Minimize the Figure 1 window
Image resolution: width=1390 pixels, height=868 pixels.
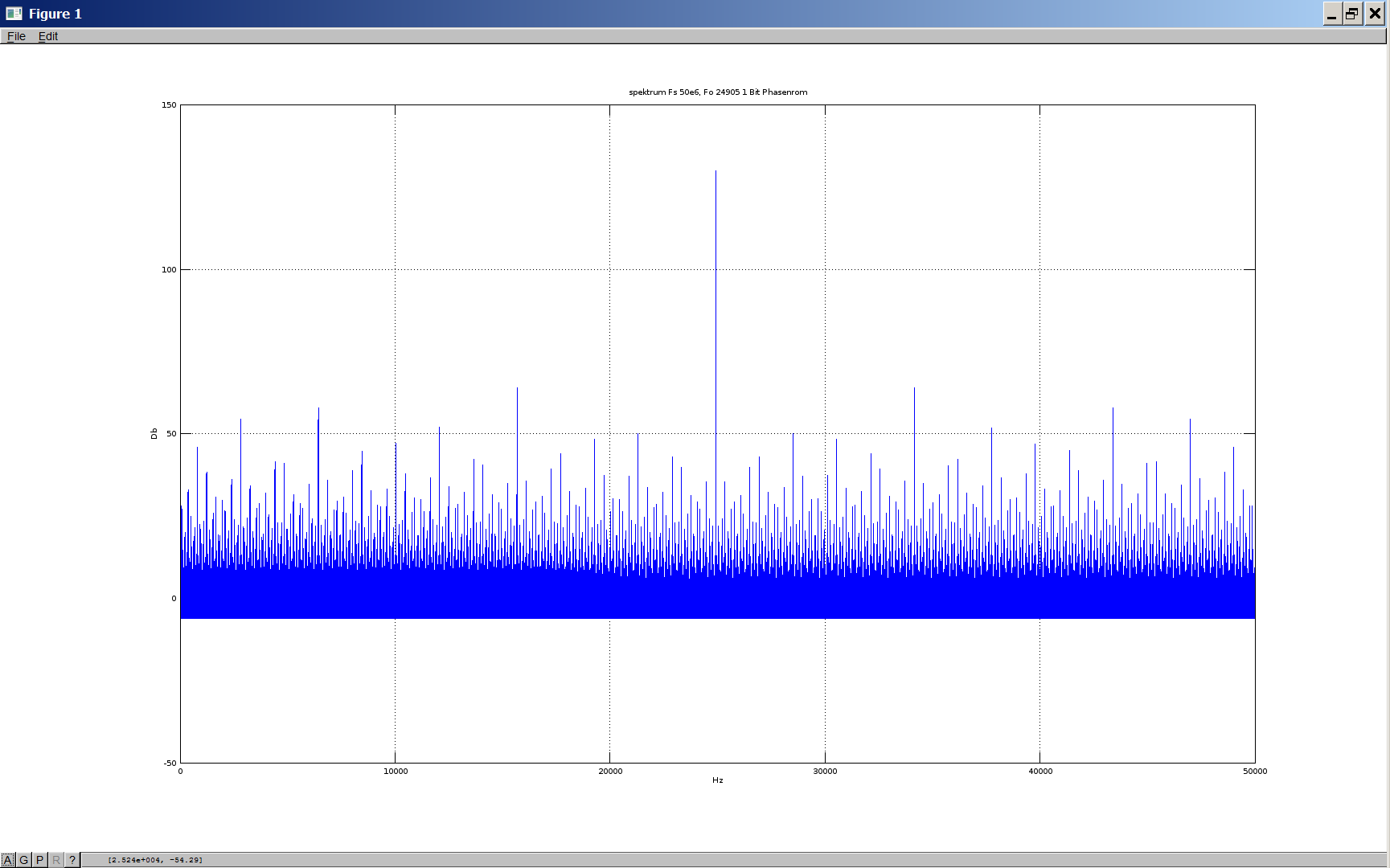(1332, 14)
